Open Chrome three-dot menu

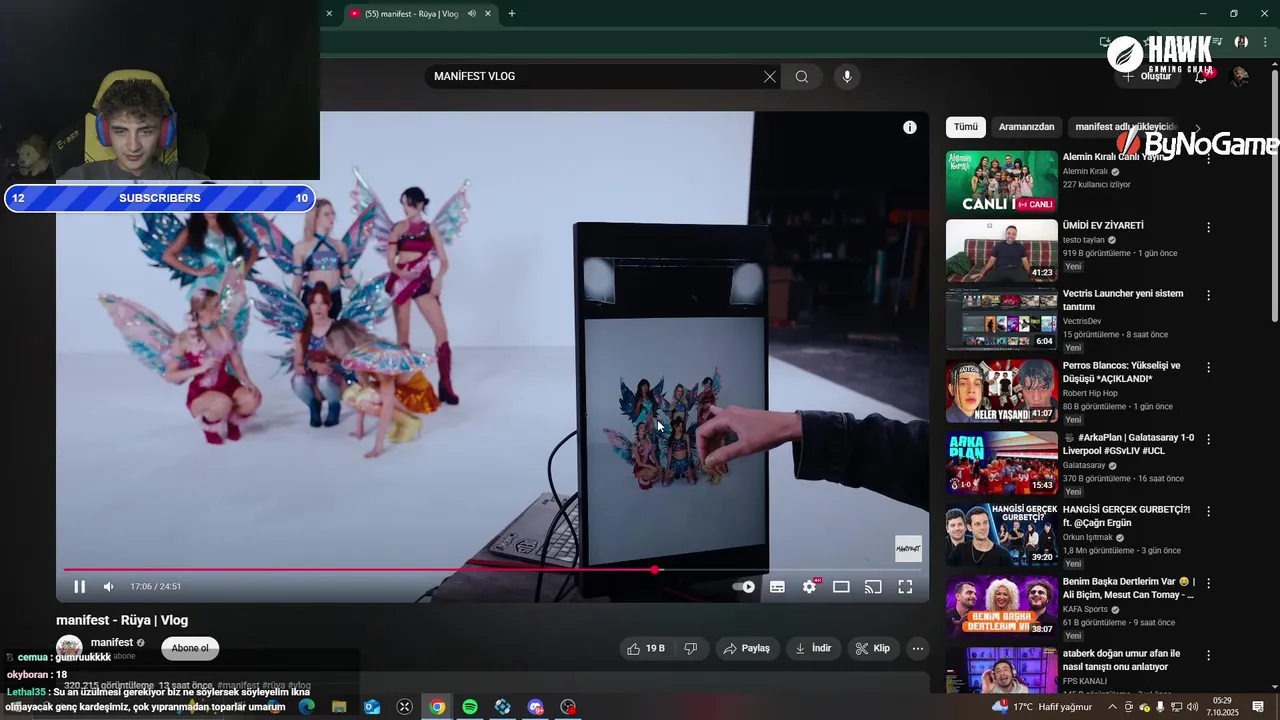(1265, 43)
